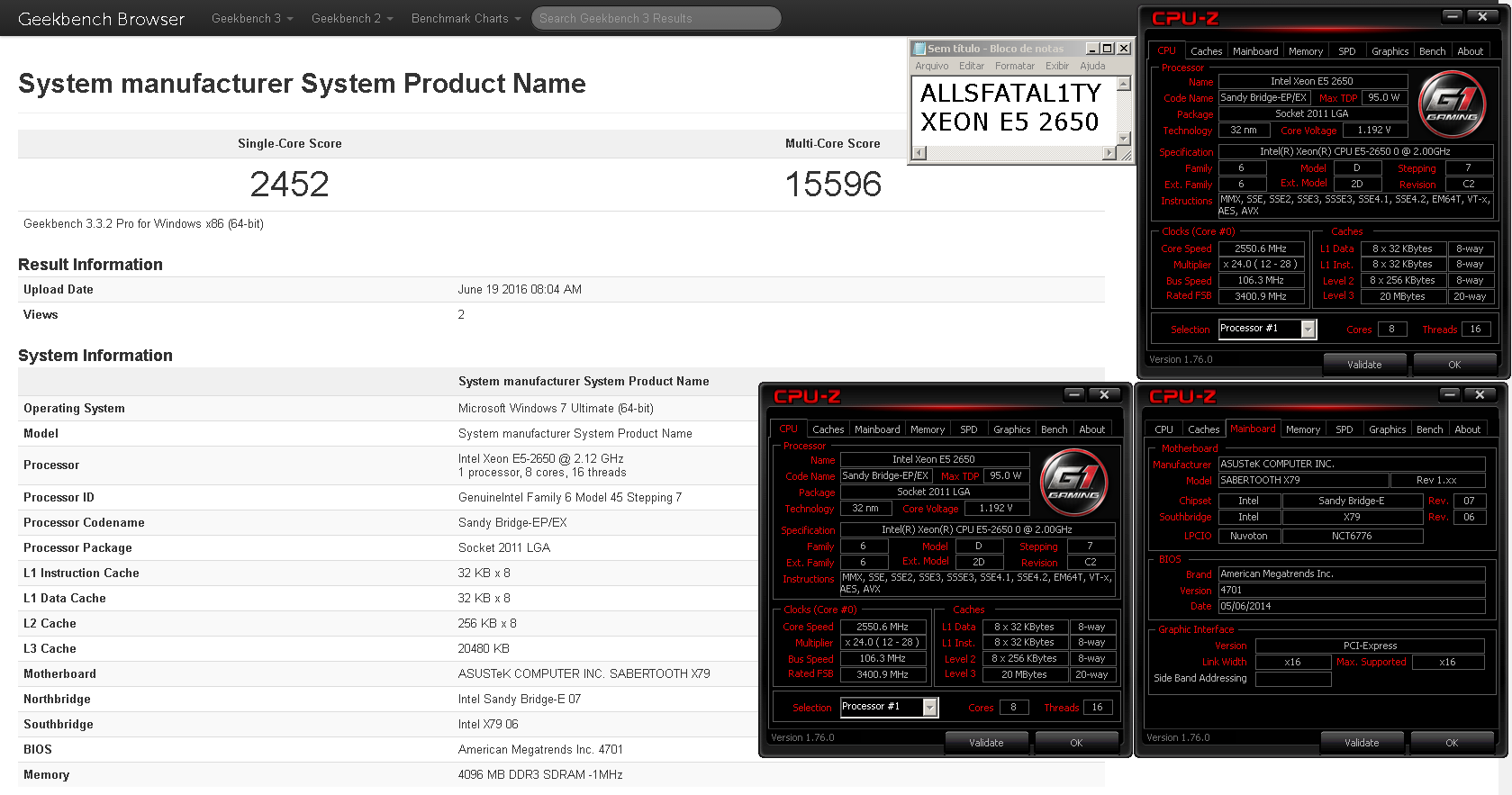1512x795 pixels.
Task: Click Notepad vertical scrollbar down arrow
Action: [x=1124, y=138]
